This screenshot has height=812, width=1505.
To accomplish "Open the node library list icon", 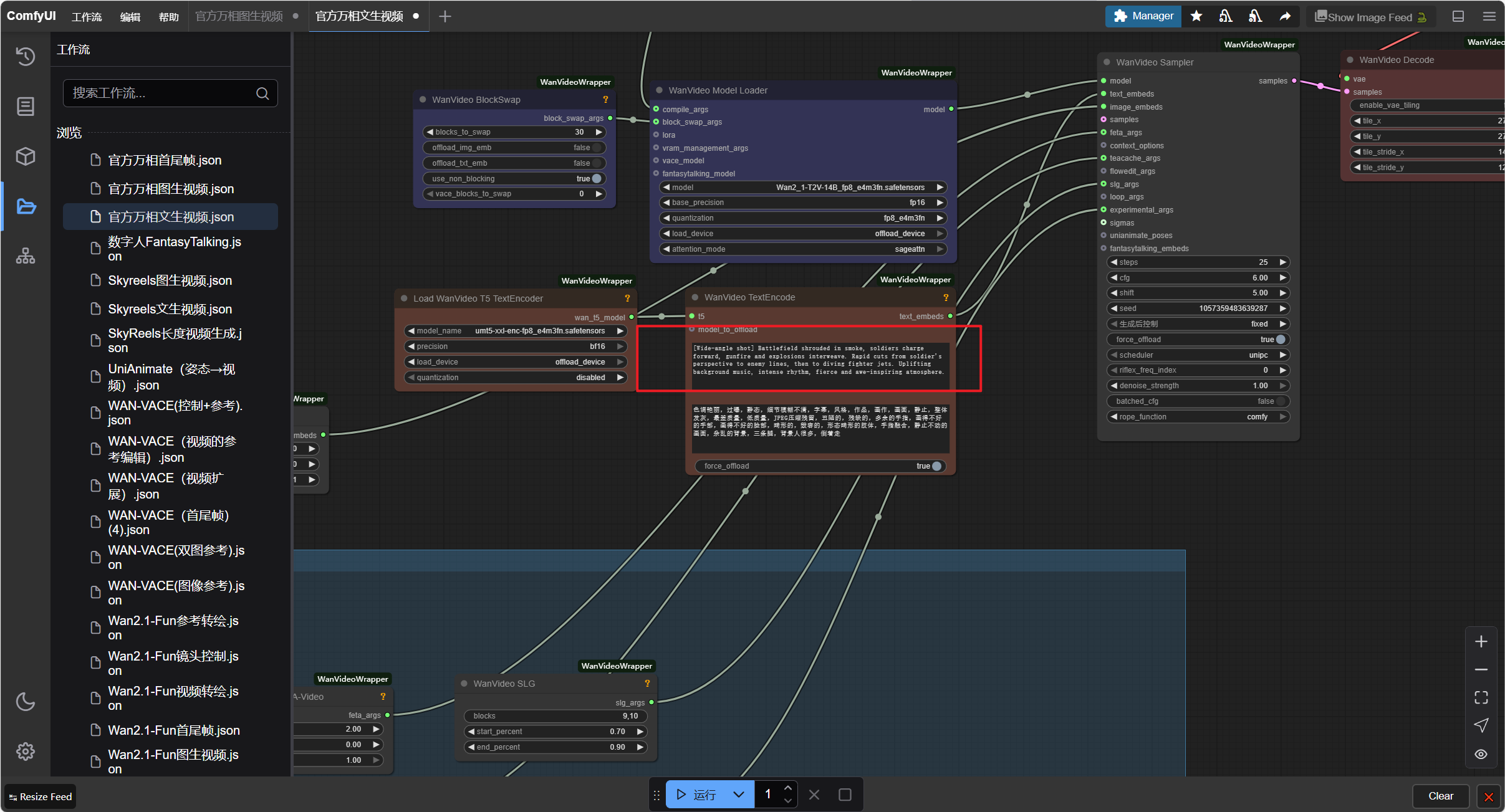I will tap(25, 107).
